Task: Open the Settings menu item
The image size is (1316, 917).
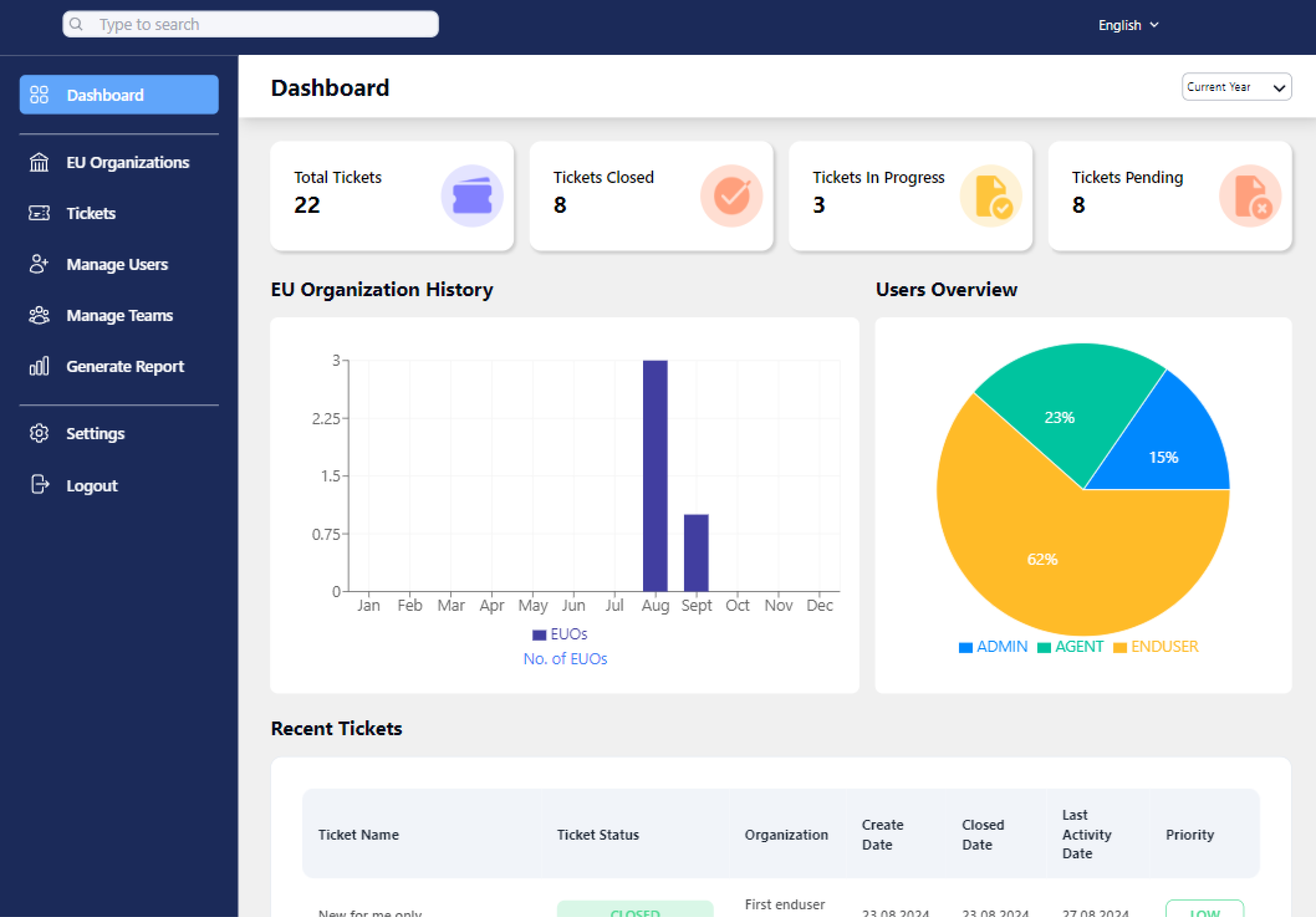Action: (x=119, y=433)
